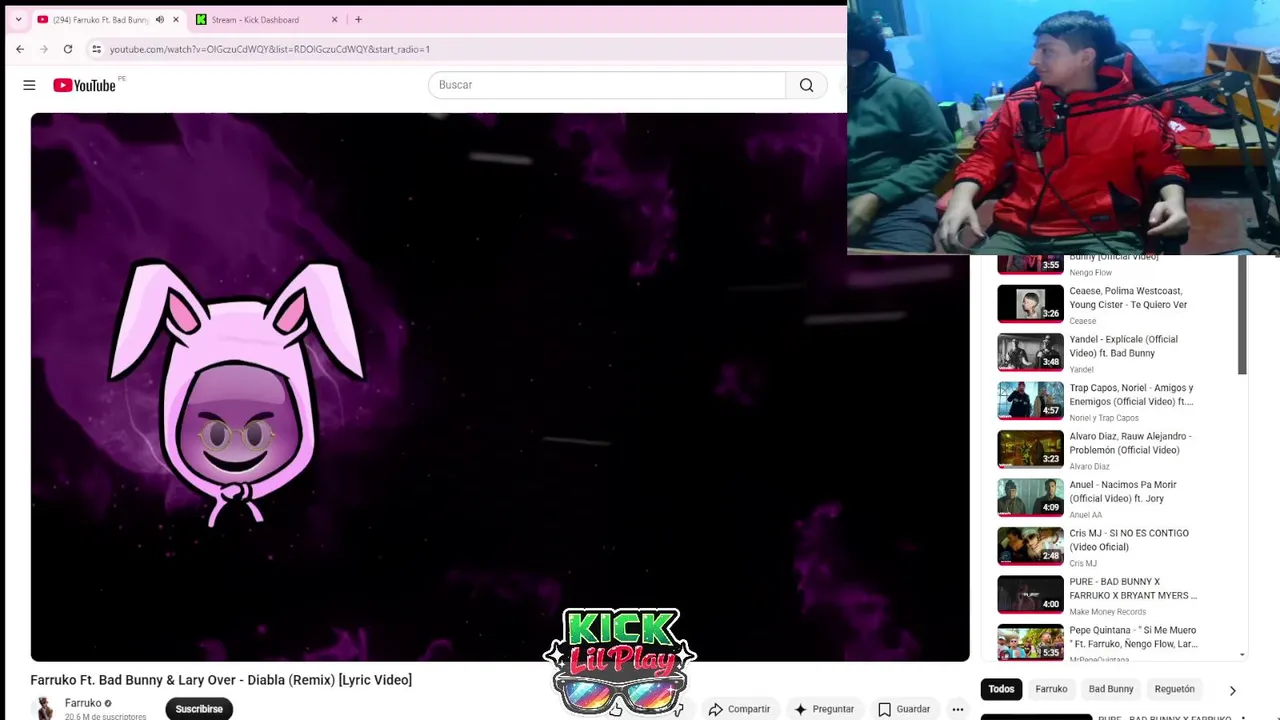Close the Kick Dashboard tab
This screenshot has height=720, width=1280.
pyautogui.click(x=335, y=19)
